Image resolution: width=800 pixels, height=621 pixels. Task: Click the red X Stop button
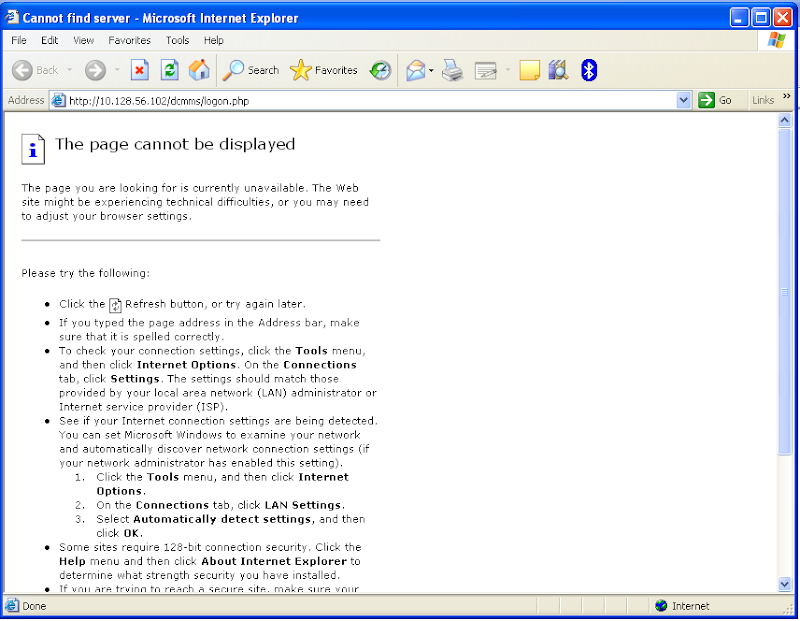139,70
